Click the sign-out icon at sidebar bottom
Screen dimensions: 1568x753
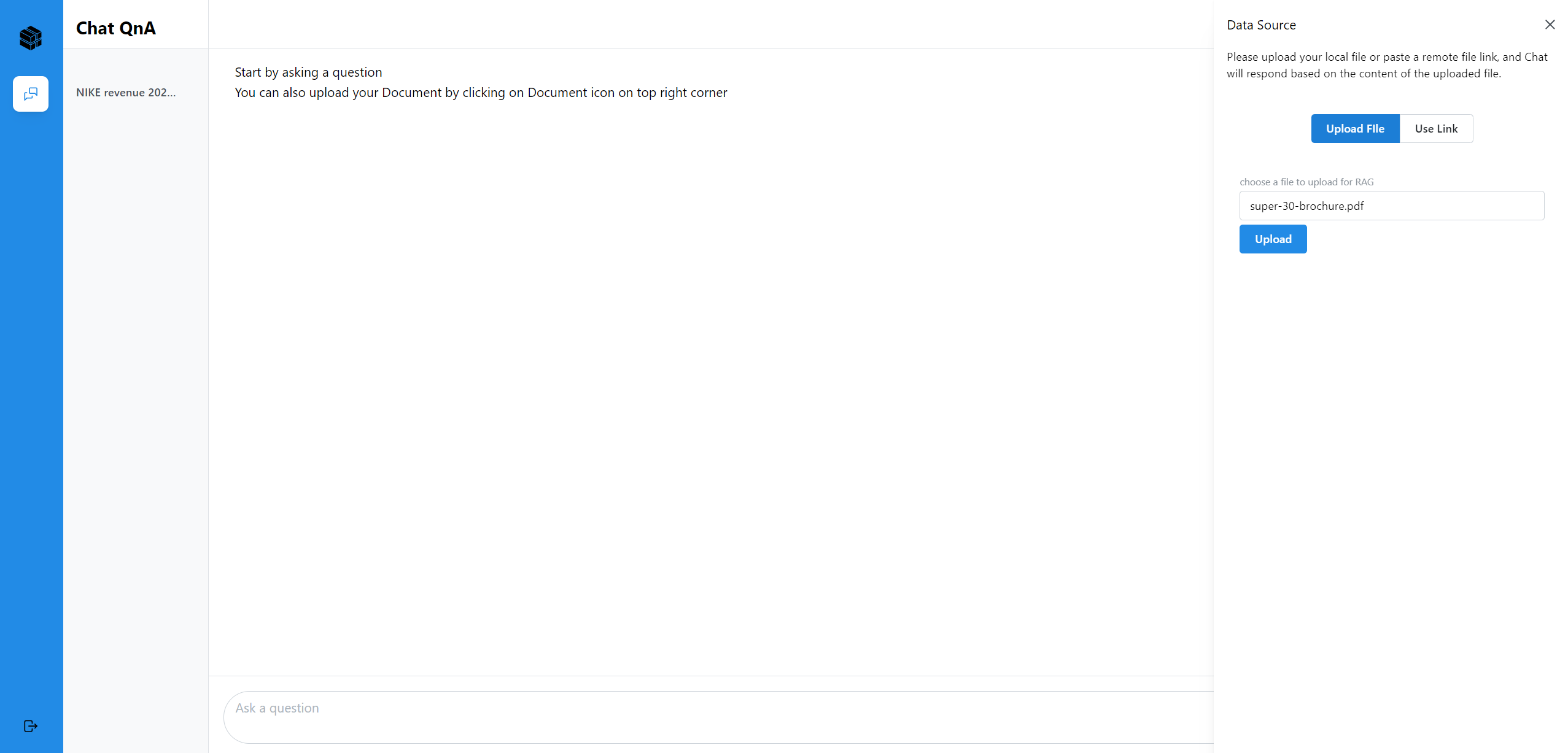31,726
